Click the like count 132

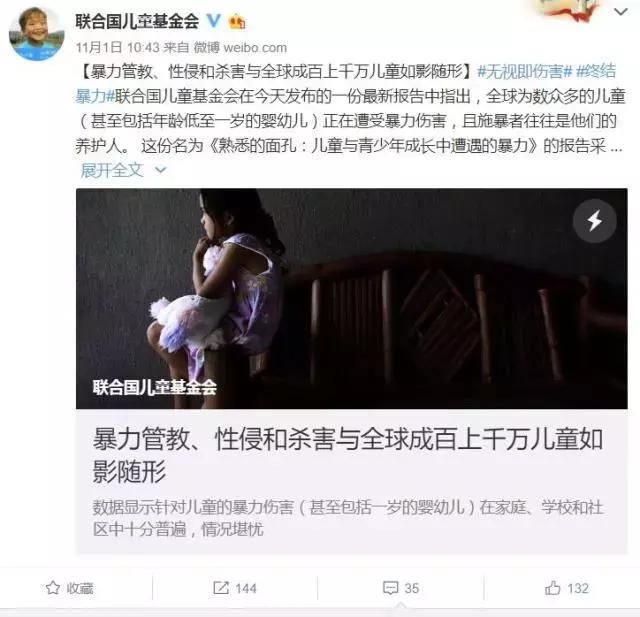tap(578, 588)
